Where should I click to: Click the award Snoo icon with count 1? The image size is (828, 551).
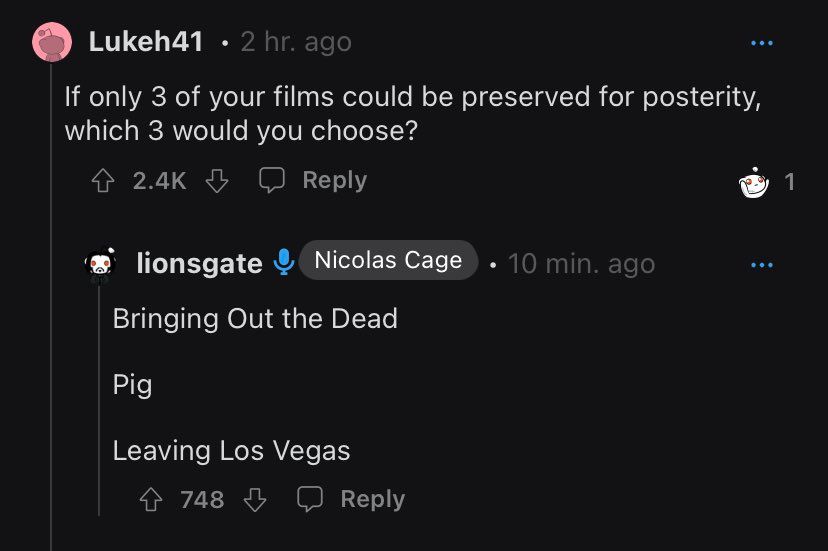(754, 182)
